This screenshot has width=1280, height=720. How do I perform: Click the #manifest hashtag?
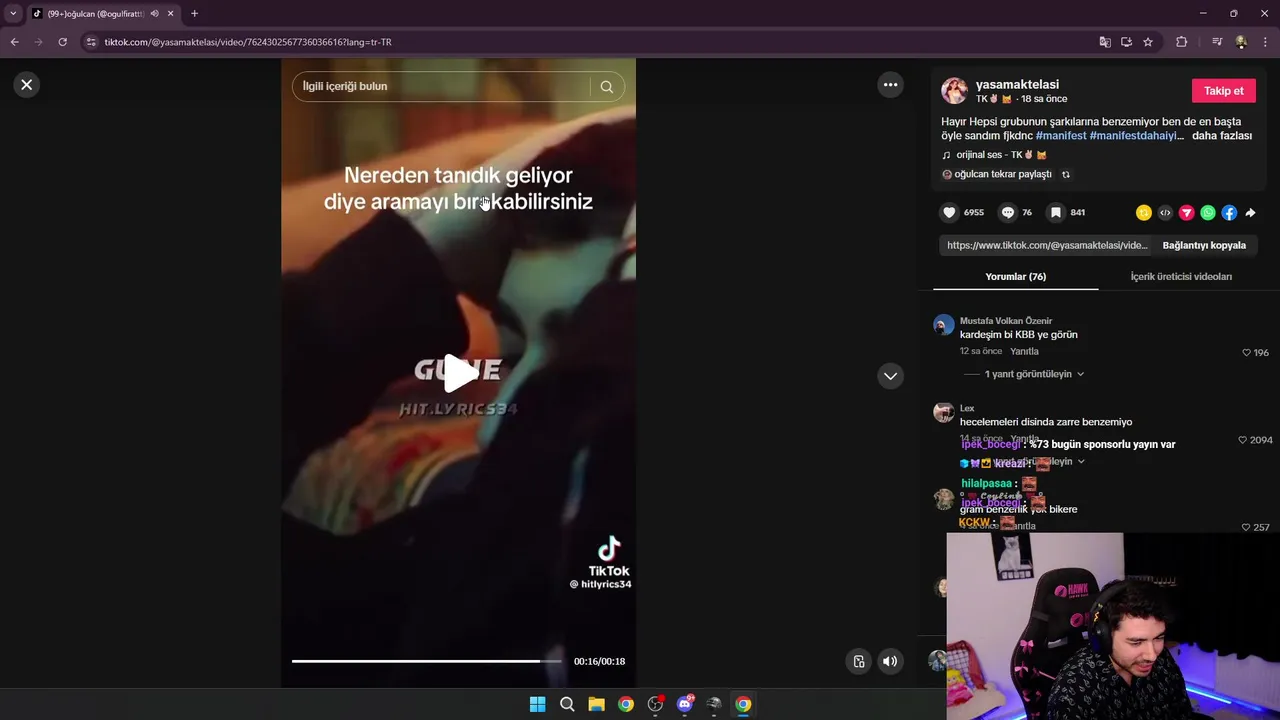coord(1061,136)
